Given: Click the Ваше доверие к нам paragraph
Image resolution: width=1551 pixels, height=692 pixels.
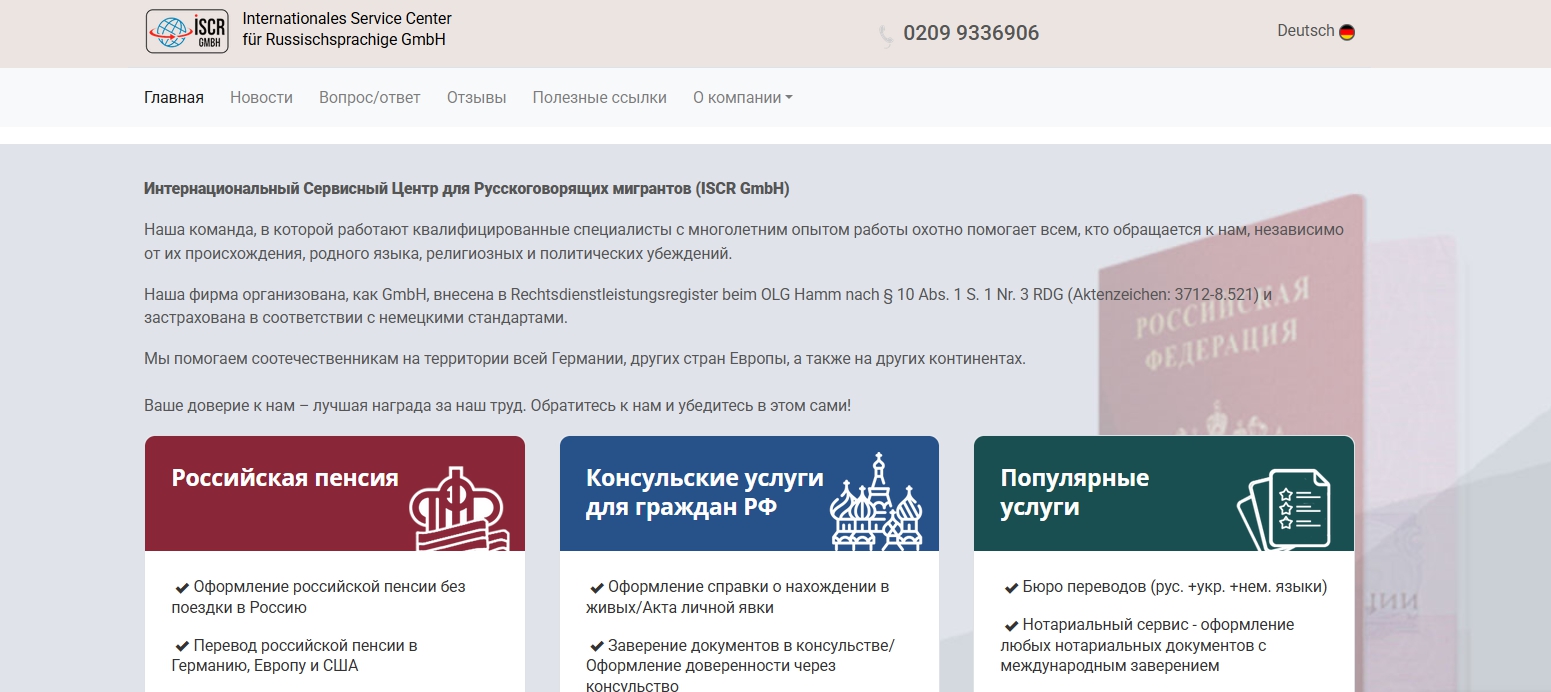Looking at the screenshot, I should 497,406.
